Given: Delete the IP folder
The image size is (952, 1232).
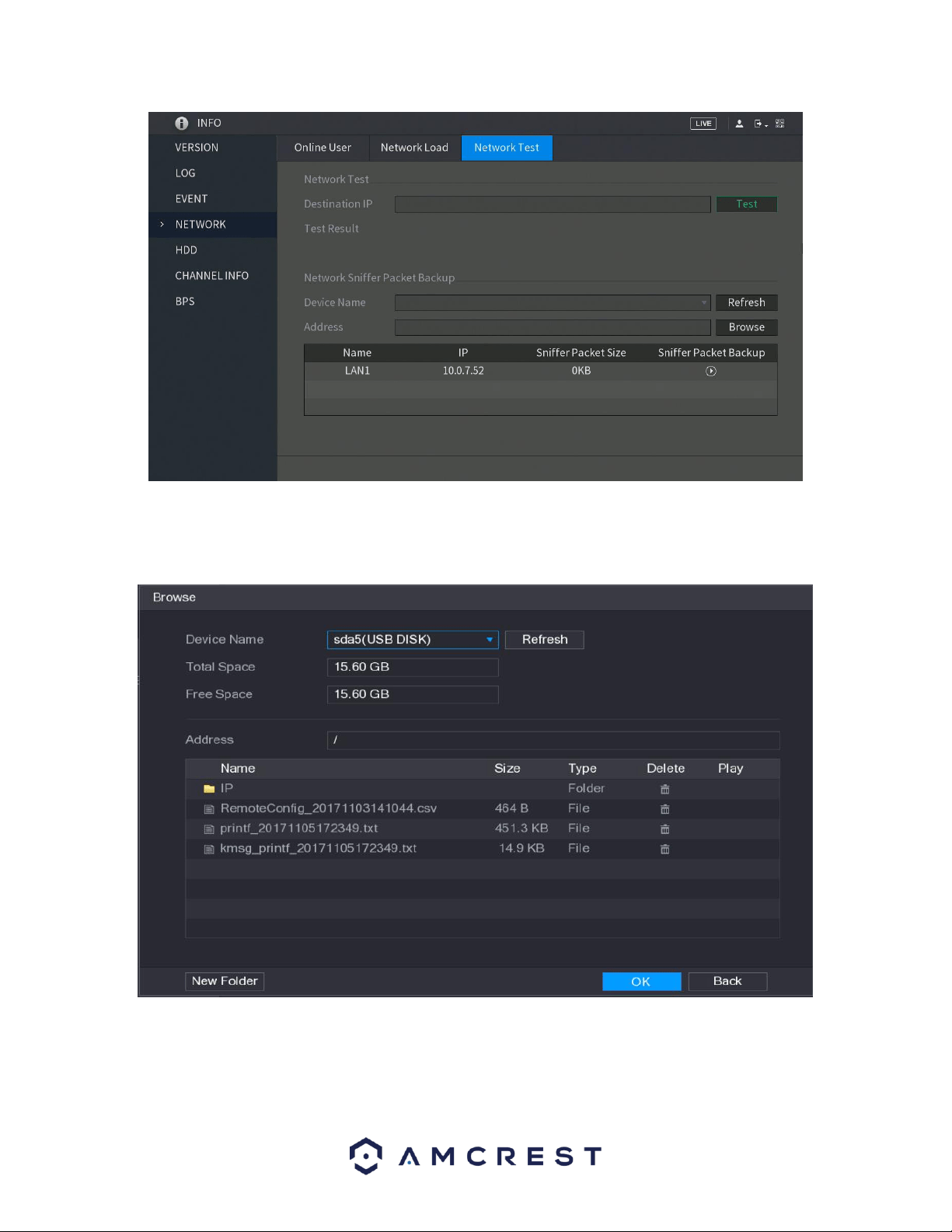Looking at the screenshot, I should pyautogui.click(x=665, y=789).
